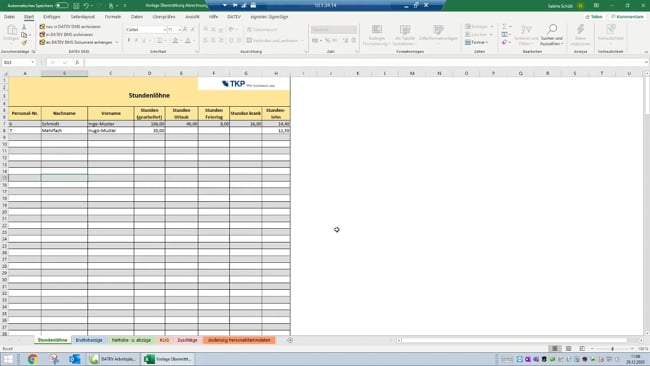
Task: Click the large Einfügen paste icon
Action: click(x=12, y=30)
